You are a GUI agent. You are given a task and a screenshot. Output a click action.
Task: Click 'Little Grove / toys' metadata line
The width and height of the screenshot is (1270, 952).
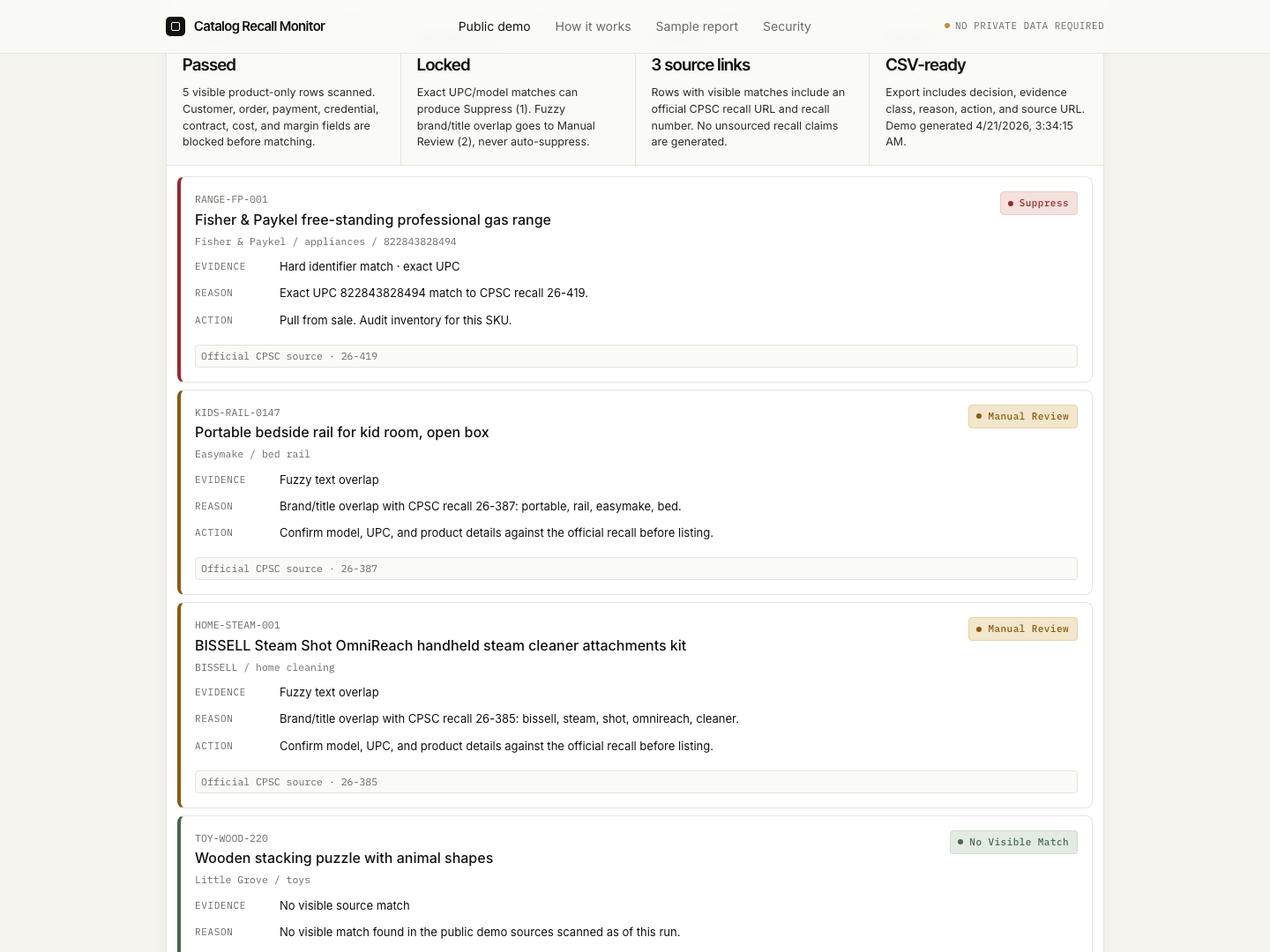252,881
